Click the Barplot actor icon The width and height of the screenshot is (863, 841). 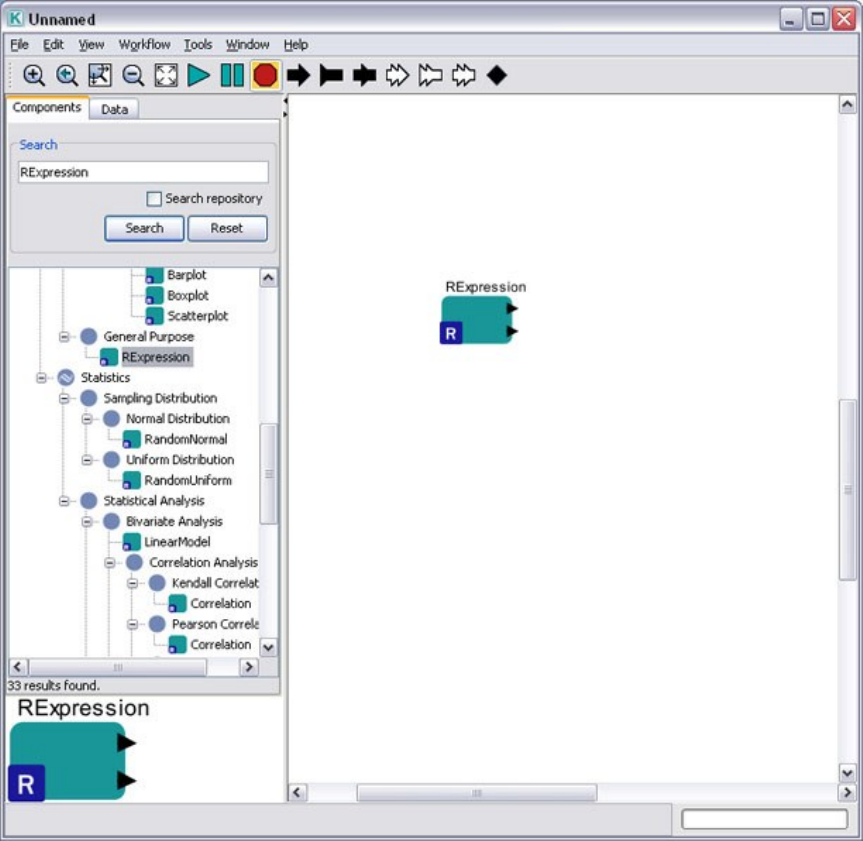tap(154, 275)
